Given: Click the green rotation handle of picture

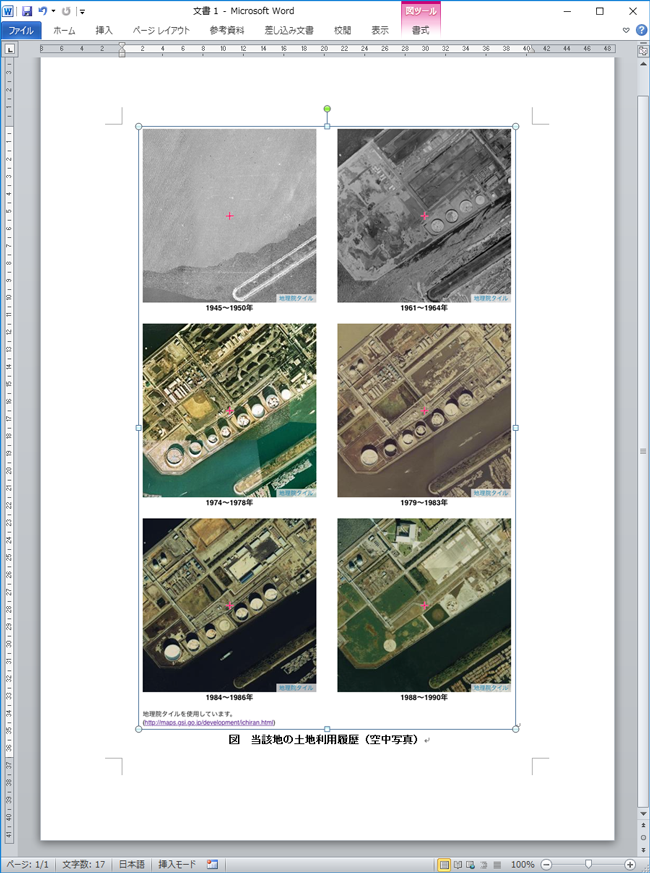Looking at the screenshot, I should tap(327, 109).
